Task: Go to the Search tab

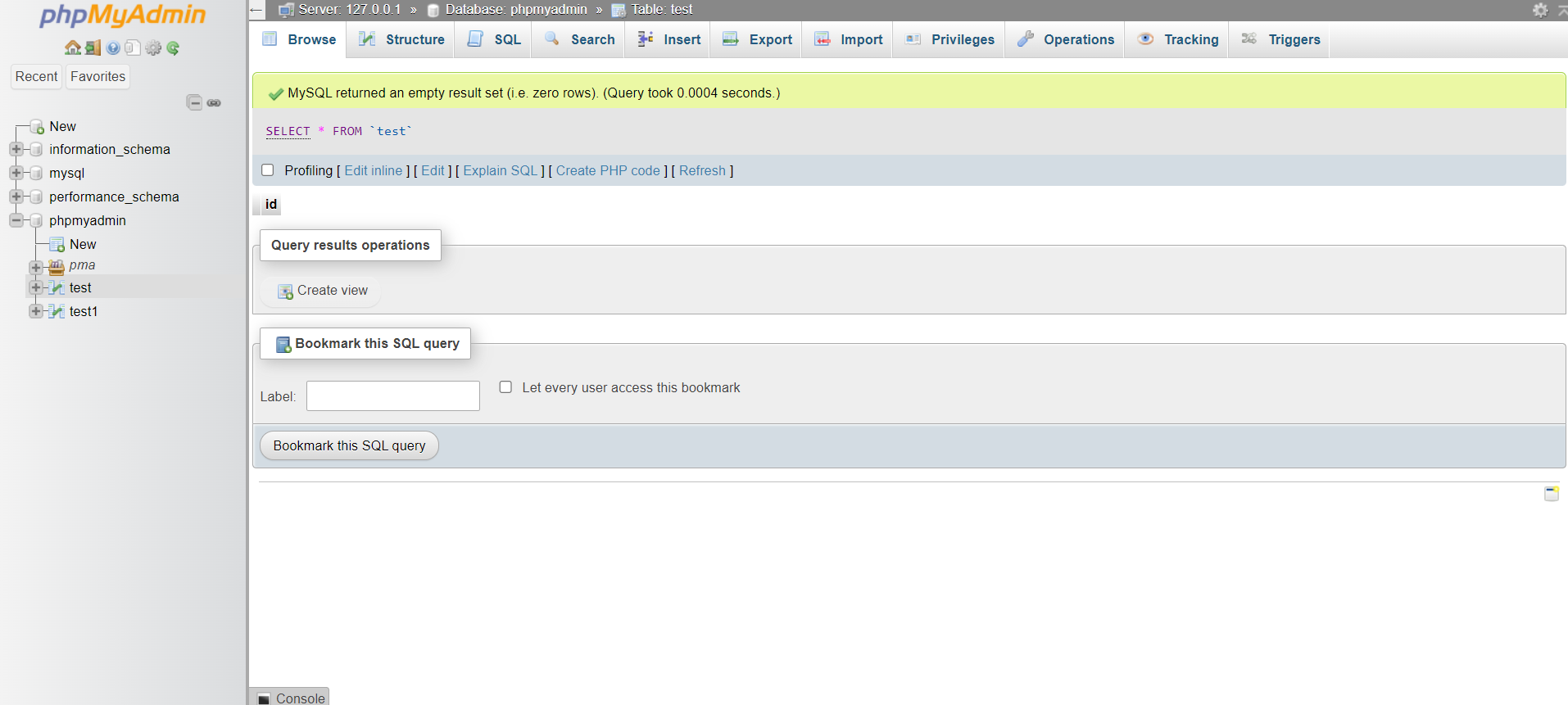Action: pyautogui.click(x=579, y=39)
